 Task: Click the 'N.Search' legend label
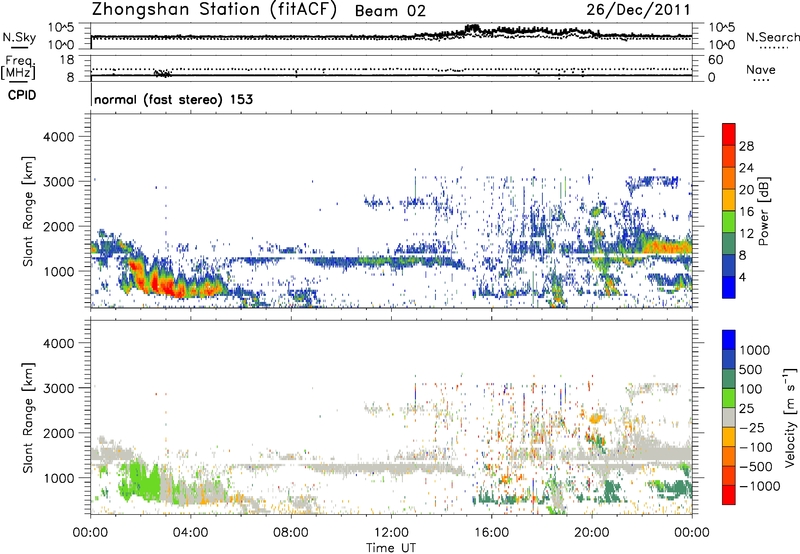pos(772,37)
